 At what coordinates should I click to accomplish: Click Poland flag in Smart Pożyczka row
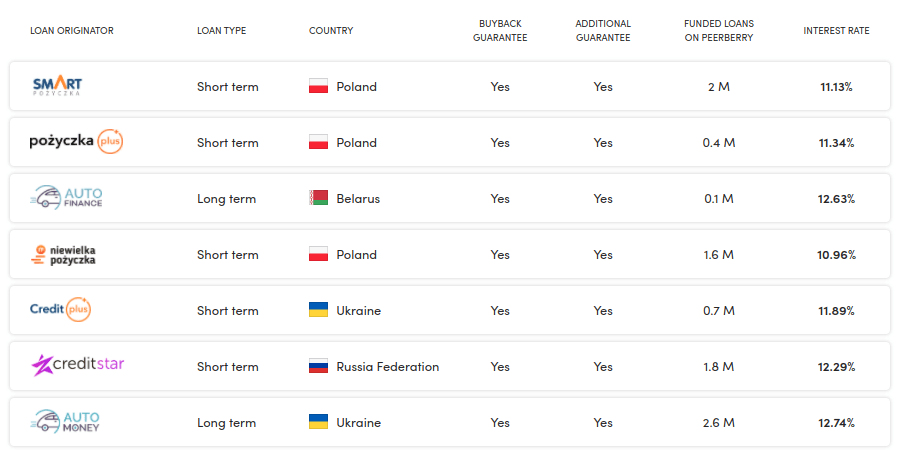[x=318, y=87]
